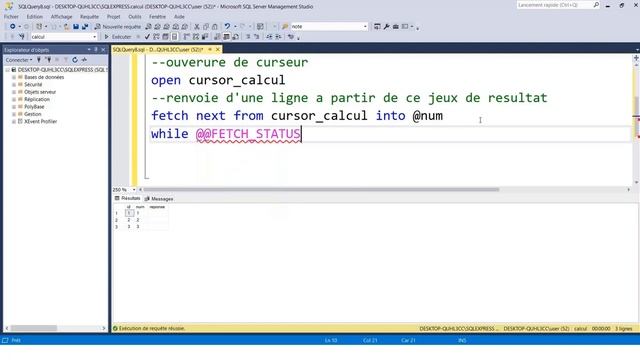
Task: Switch to the Messages tab
Action: coord(159,199)
